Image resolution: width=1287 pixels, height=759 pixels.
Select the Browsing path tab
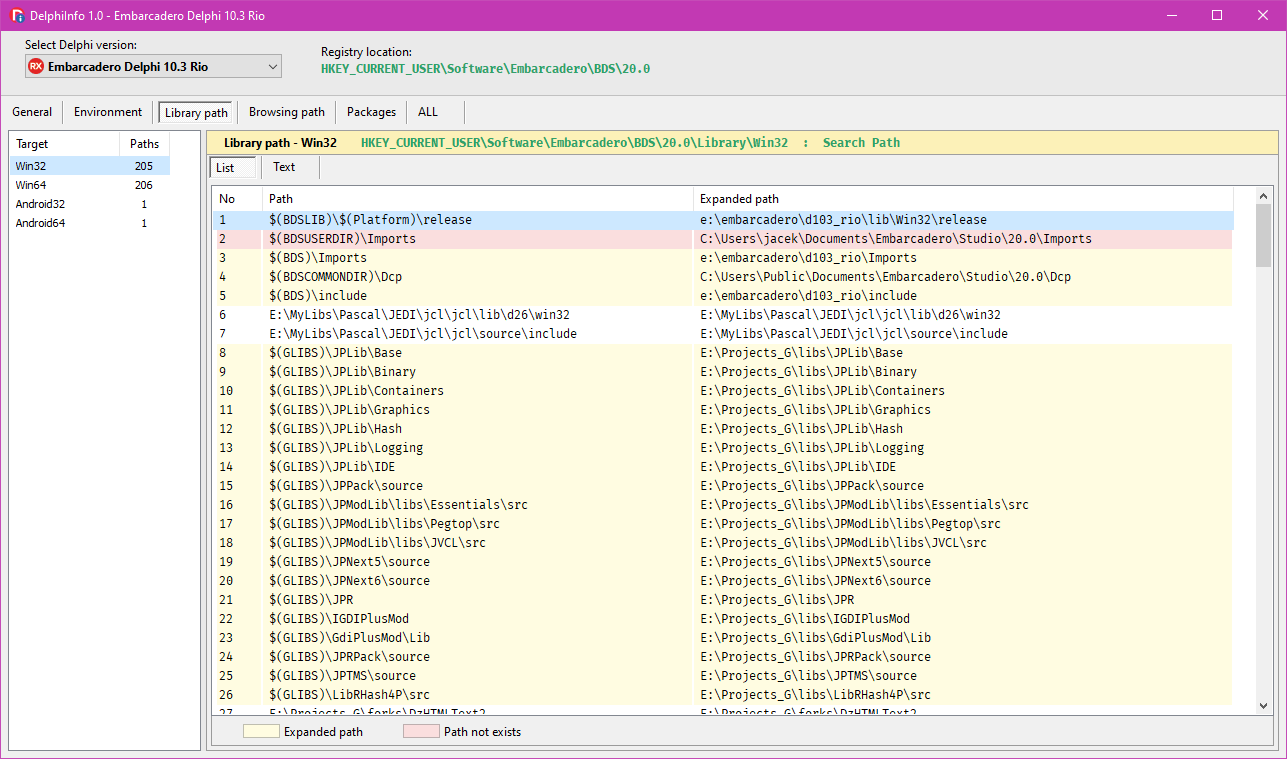pos(286,112)
